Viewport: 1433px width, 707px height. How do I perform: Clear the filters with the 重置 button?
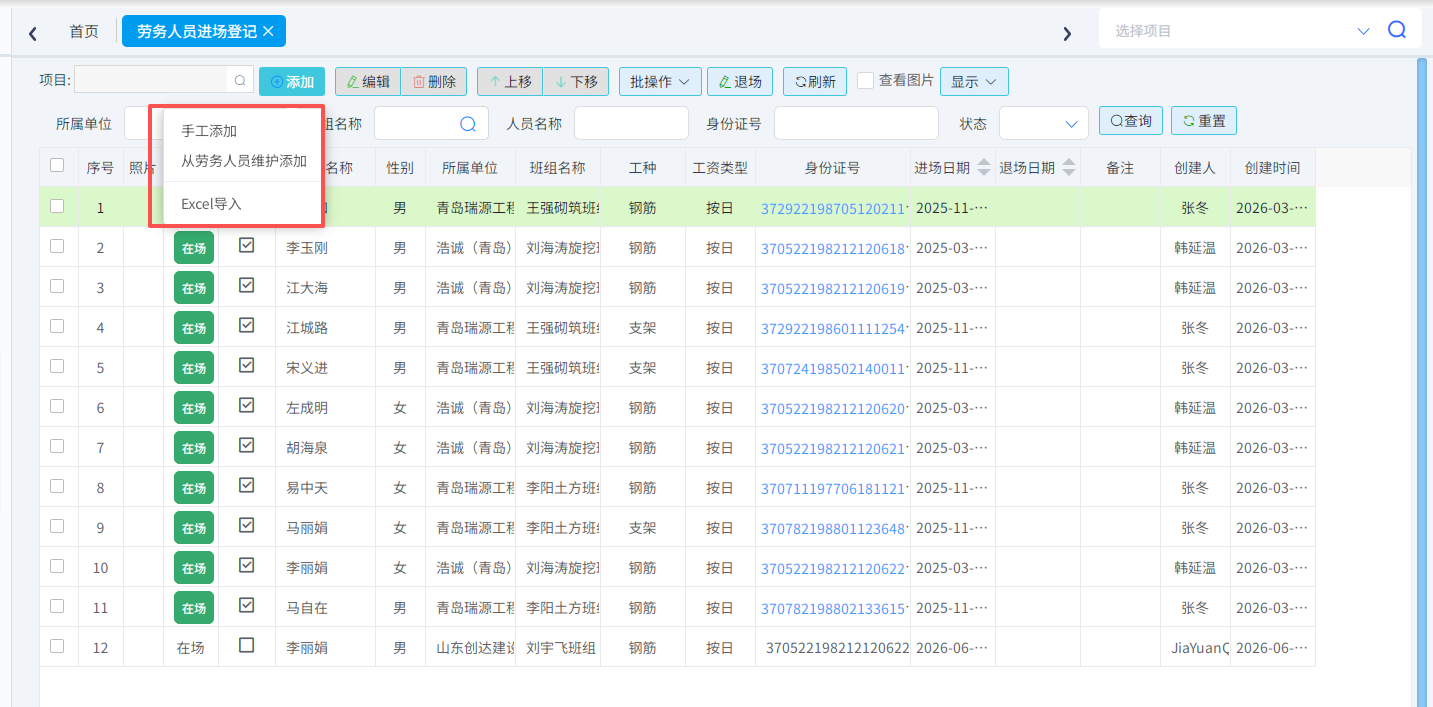pos(1204,121)
